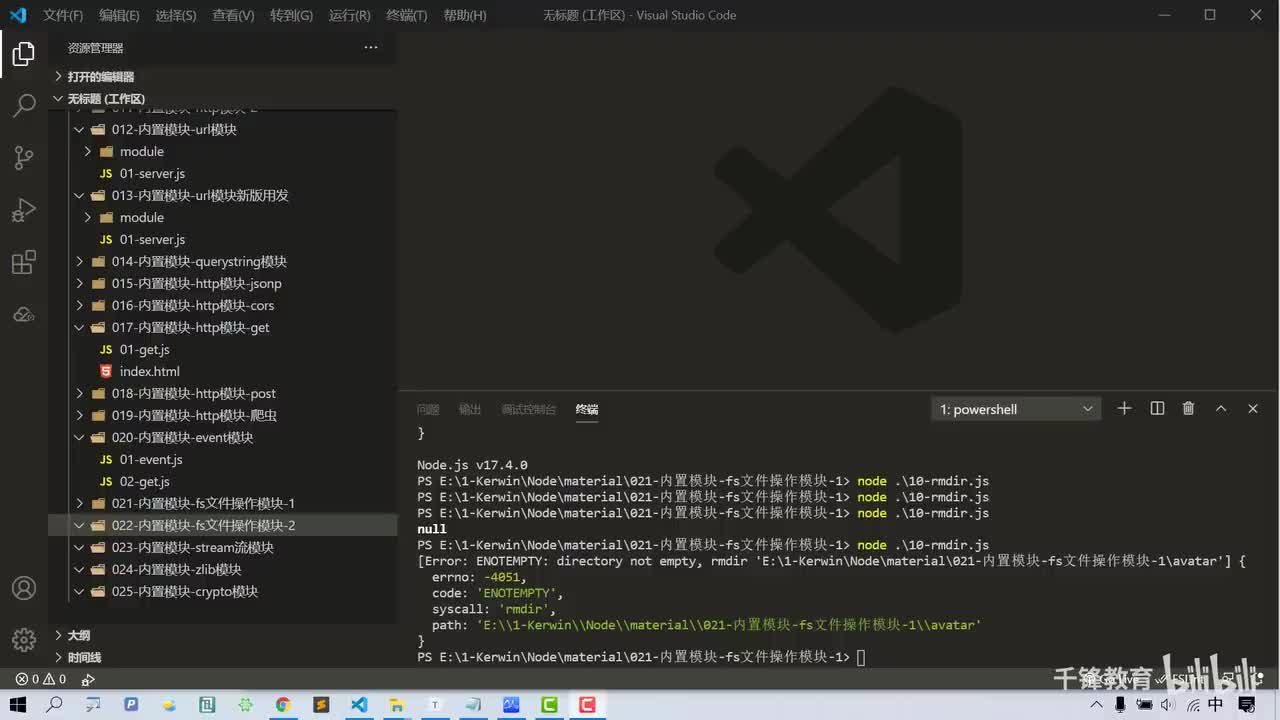Open the Accounts icon in activity bar
This screenshot has width=1280, height=720.
coord(24,588)
